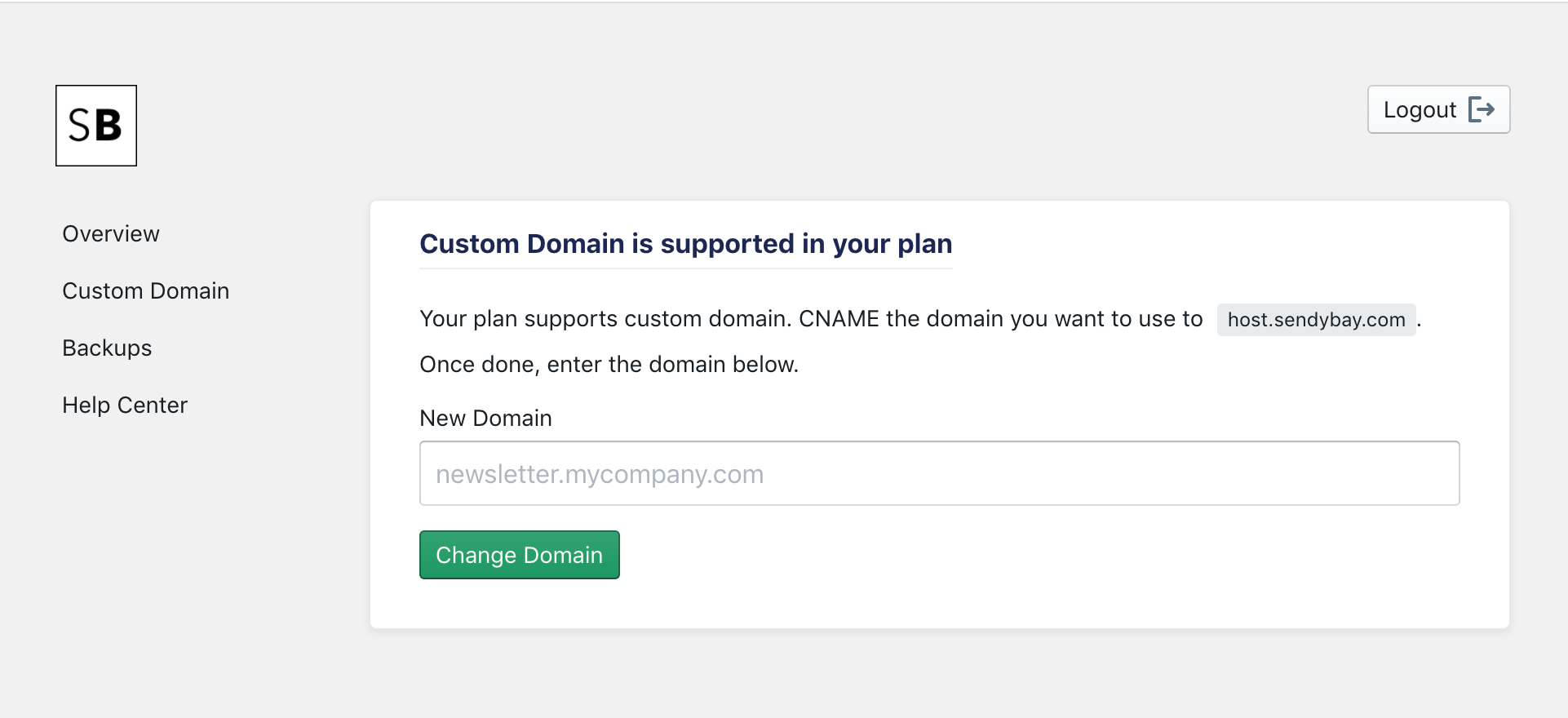The height and width of the screenshot is (718, 1568).
Task: Click the logout arrow icon
Action: [x=1482, y=109]
